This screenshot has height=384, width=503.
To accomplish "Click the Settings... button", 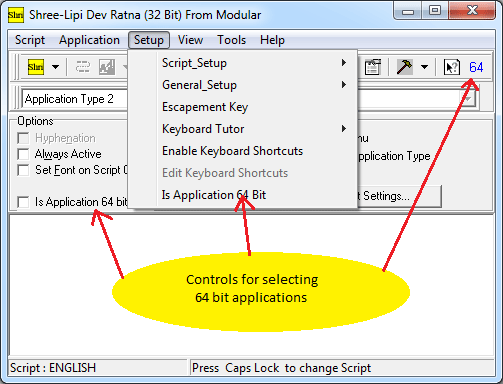I will pos(399,196).
